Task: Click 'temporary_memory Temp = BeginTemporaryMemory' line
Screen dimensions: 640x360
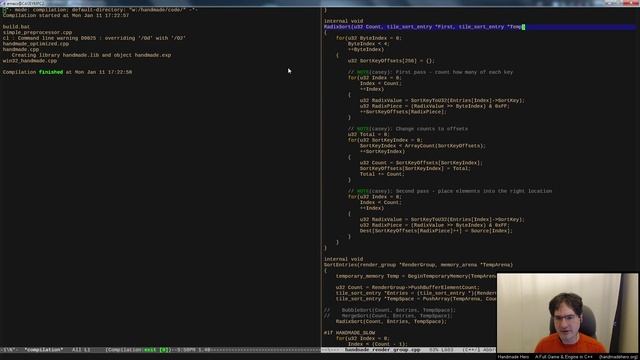Action: (416, 276)
